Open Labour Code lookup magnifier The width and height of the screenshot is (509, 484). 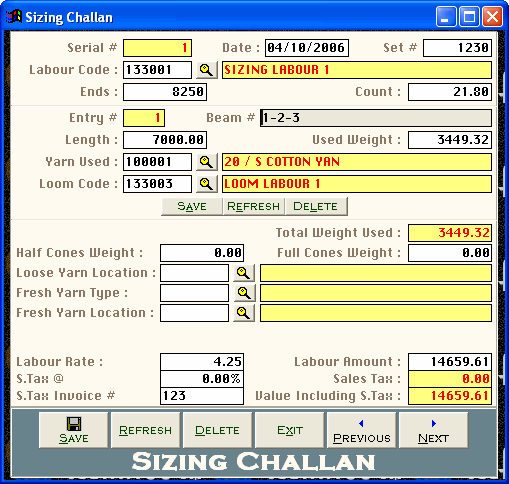(207, 70)
